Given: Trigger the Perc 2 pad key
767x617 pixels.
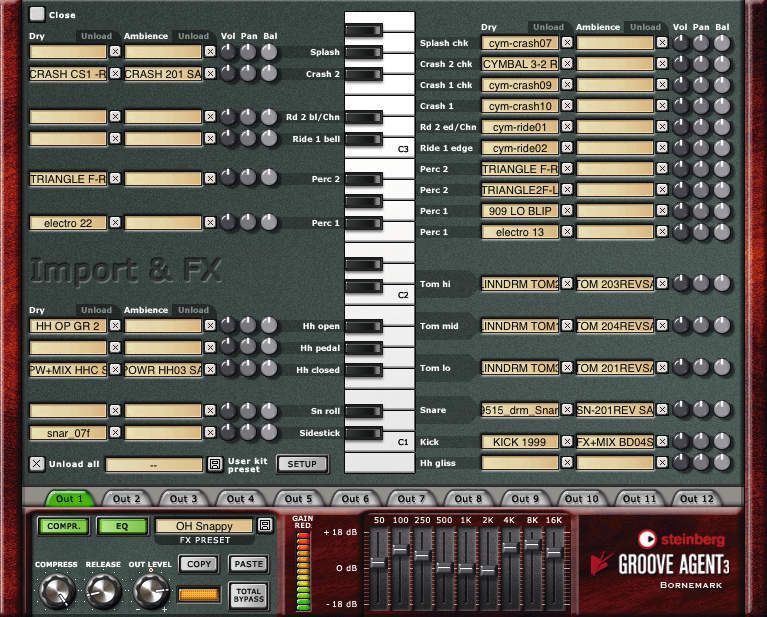Looking at the screenshot, I should pos(363,179).
